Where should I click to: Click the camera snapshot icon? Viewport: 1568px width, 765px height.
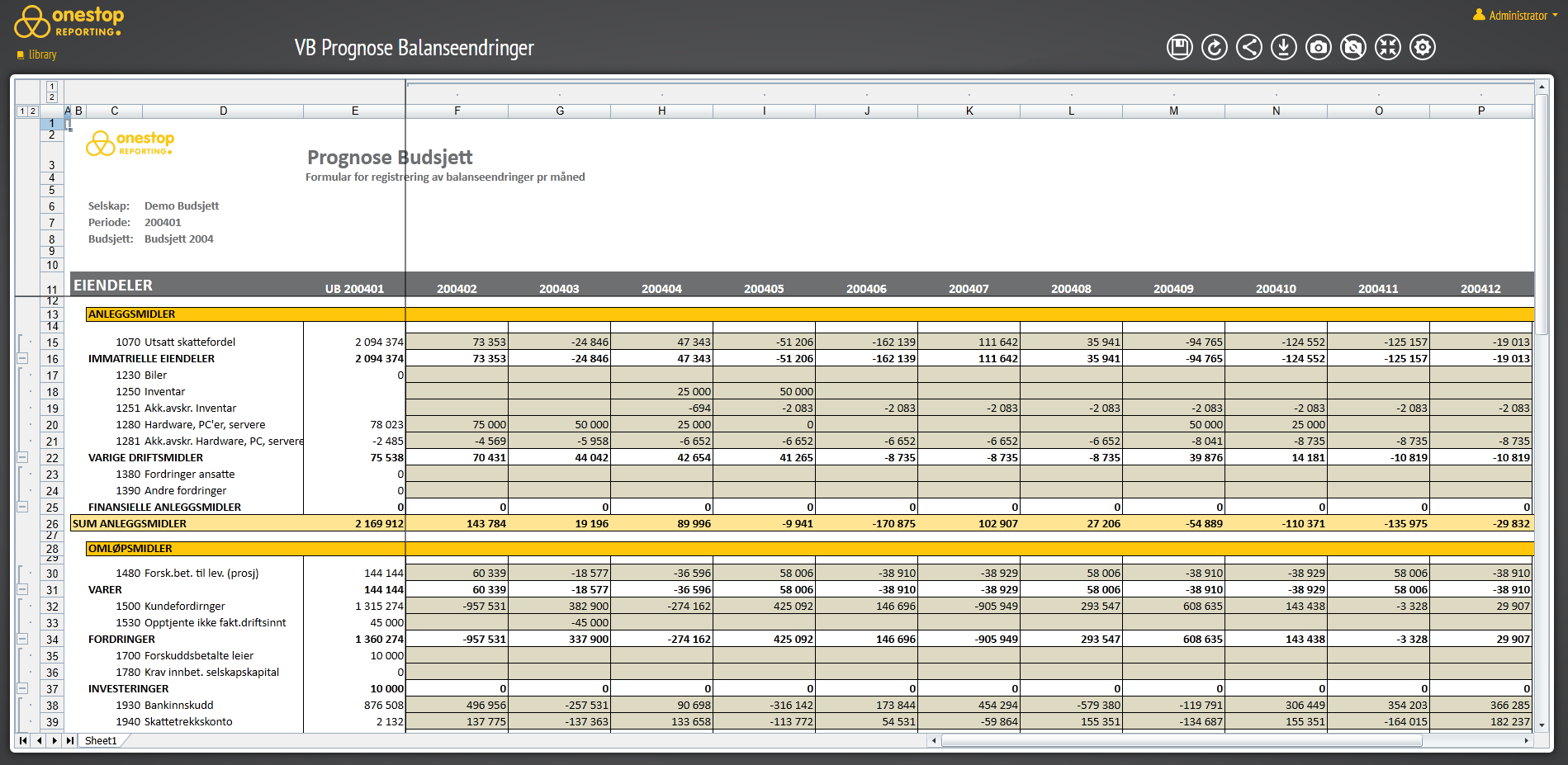pyautogui.click(x=1319, y=47)
